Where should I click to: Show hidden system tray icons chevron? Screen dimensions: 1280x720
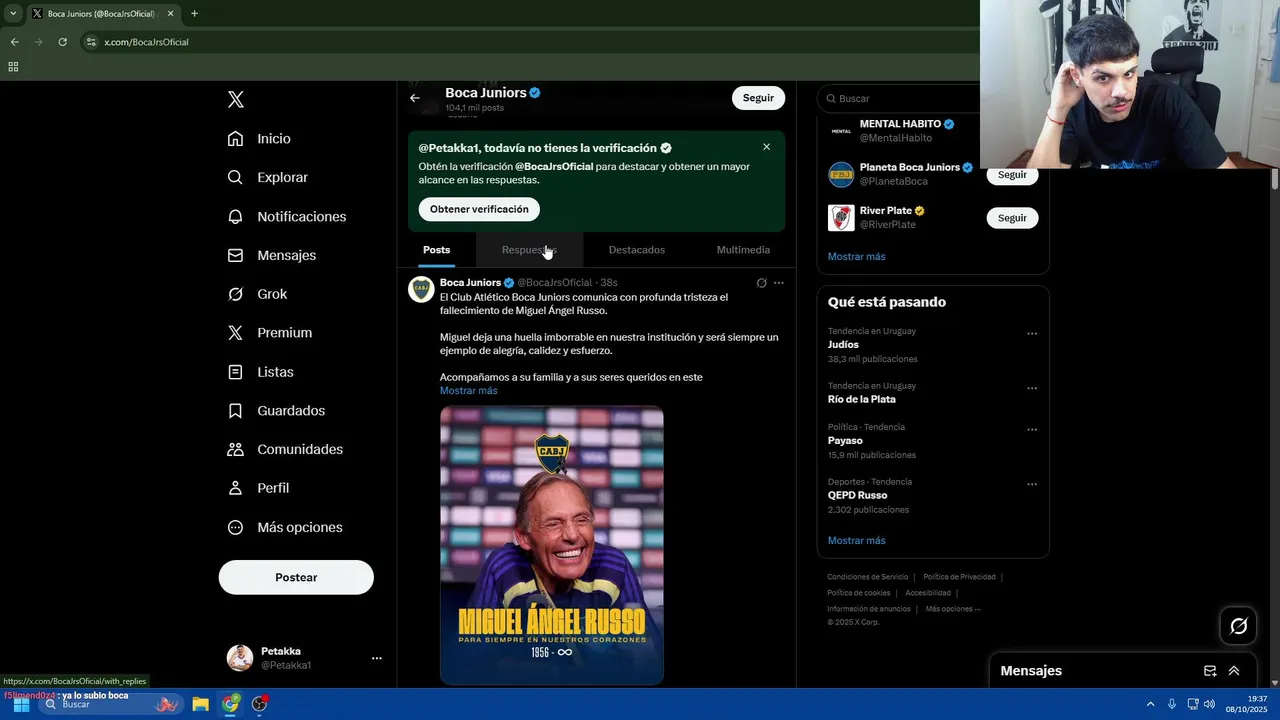tap(1150, 704)
